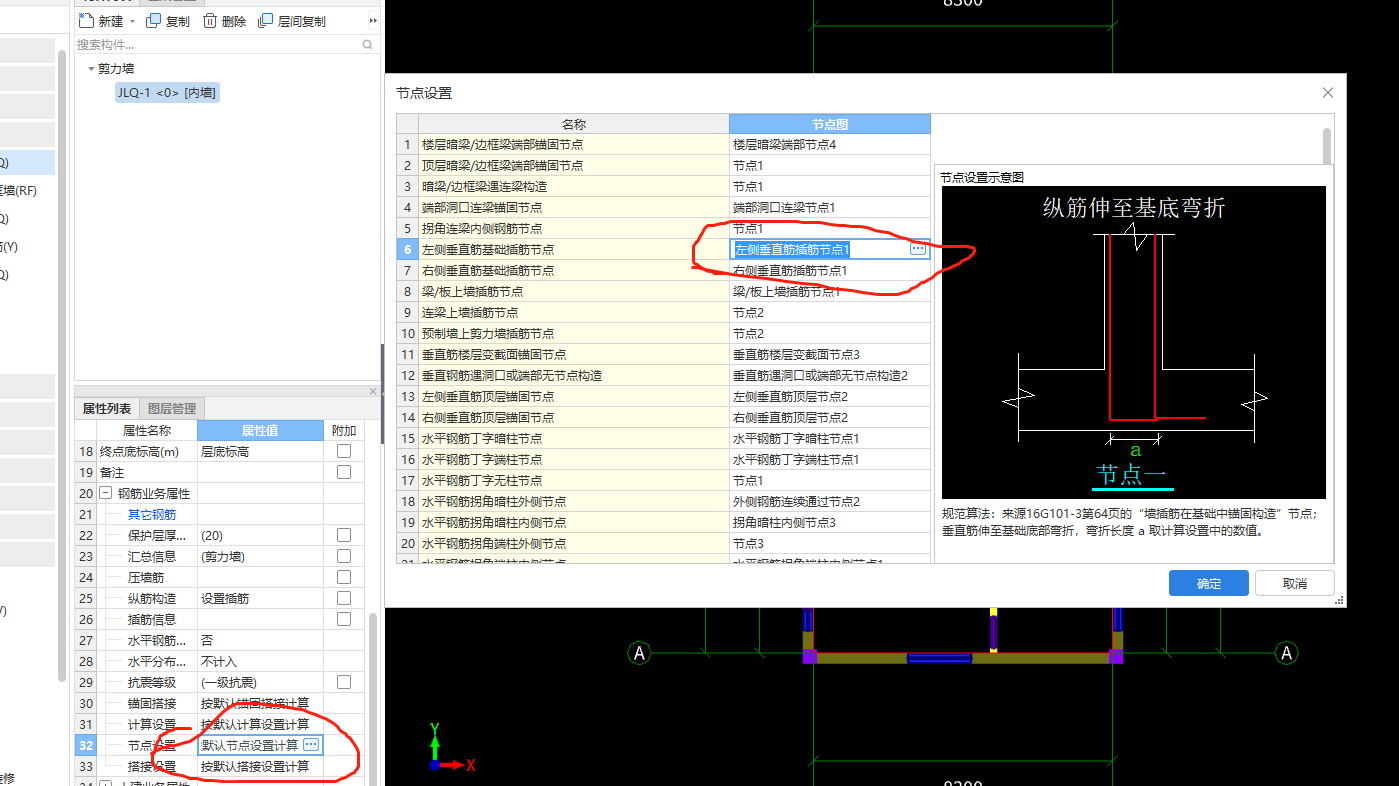
Task: Select row 预制墙上剪力墙插筋节点
Action: pos(574,334)
